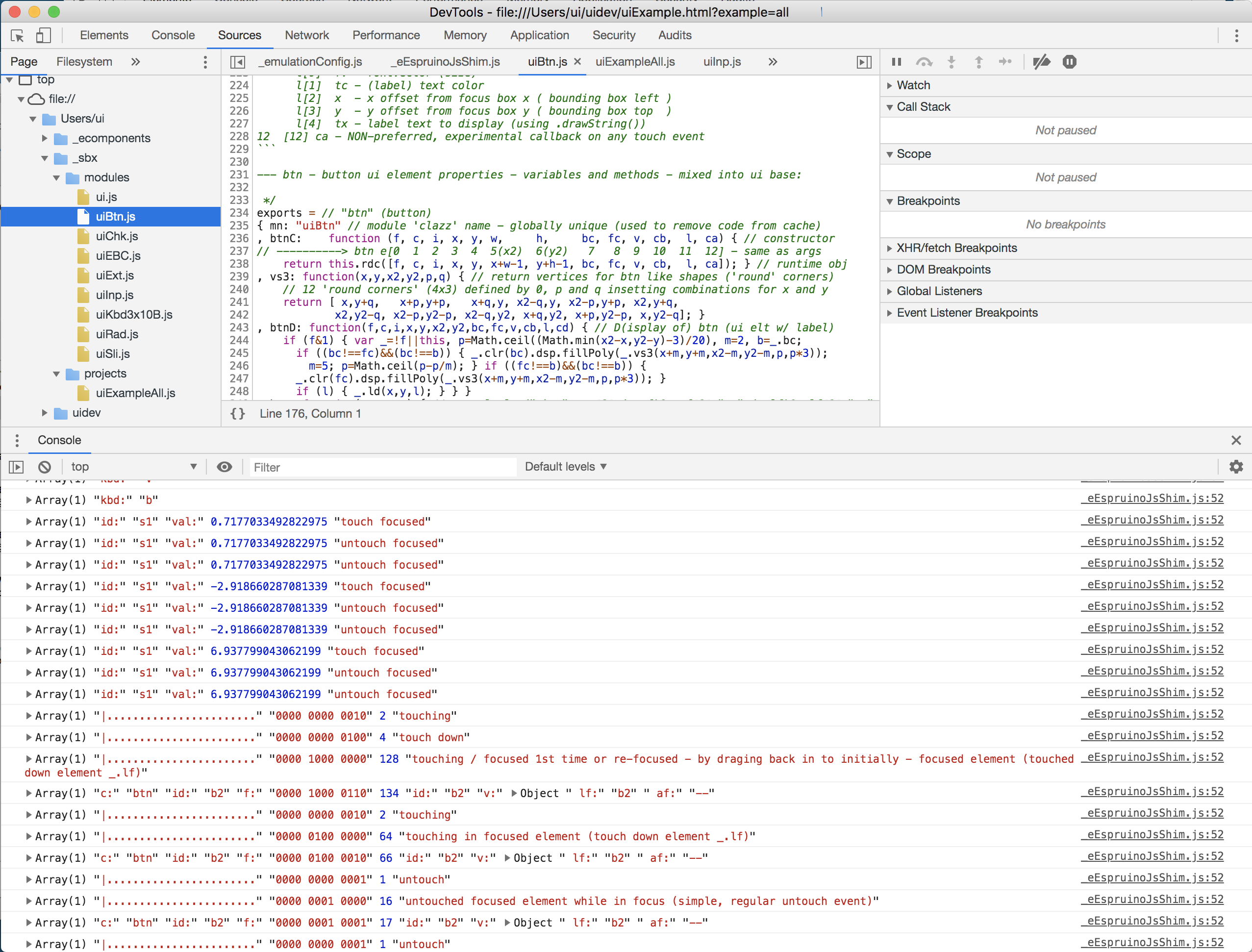
Task: Click the deactivate breakpoints icon
Action: [x=1041, y=62]
